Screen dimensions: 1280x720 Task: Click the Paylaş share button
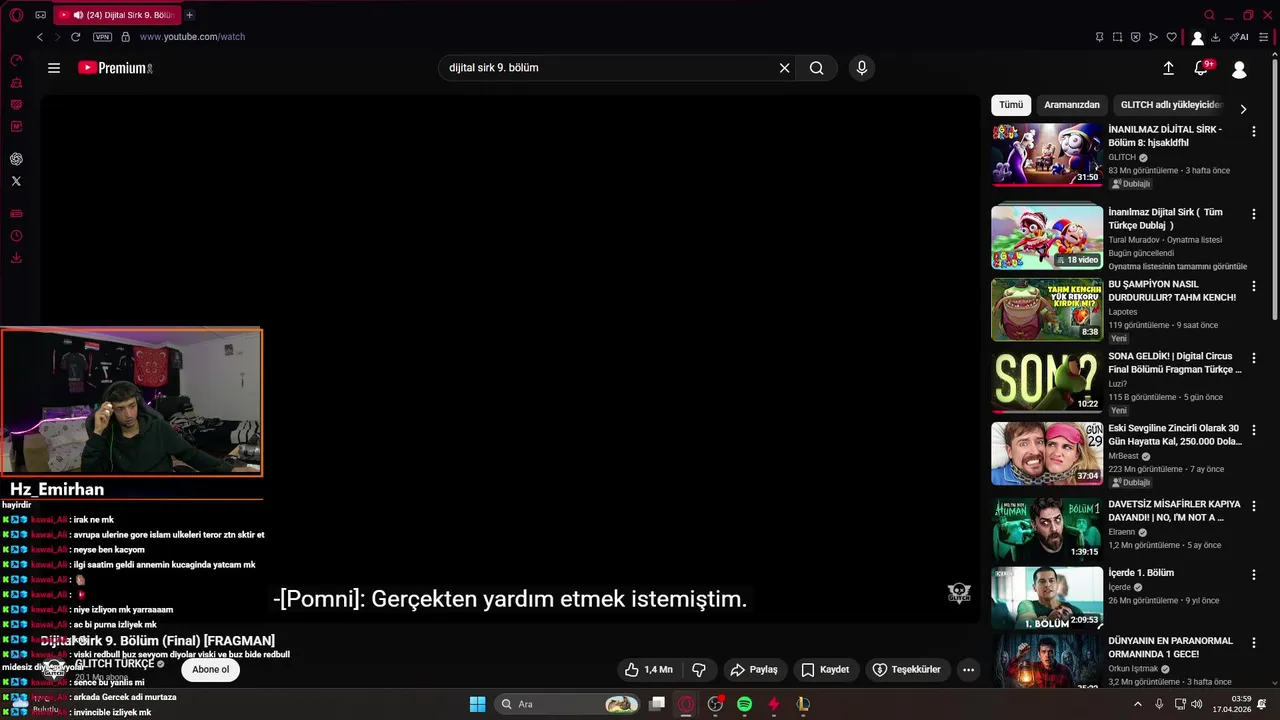coord(754,670)
